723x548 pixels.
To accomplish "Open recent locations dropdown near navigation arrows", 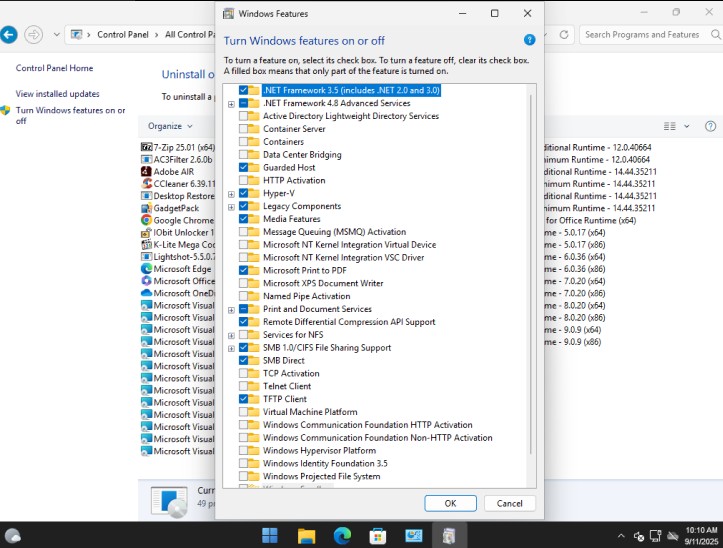I will point(56,35).
